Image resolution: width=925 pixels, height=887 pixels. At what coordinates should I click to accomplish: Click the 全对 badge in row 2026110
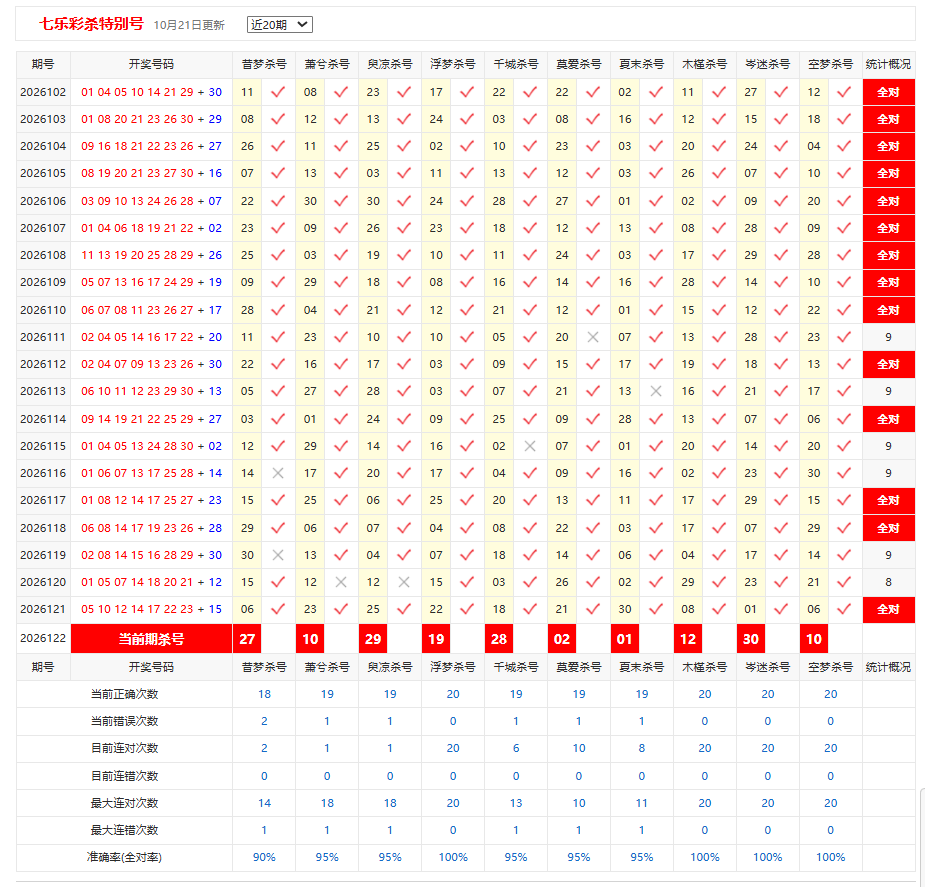888,310
